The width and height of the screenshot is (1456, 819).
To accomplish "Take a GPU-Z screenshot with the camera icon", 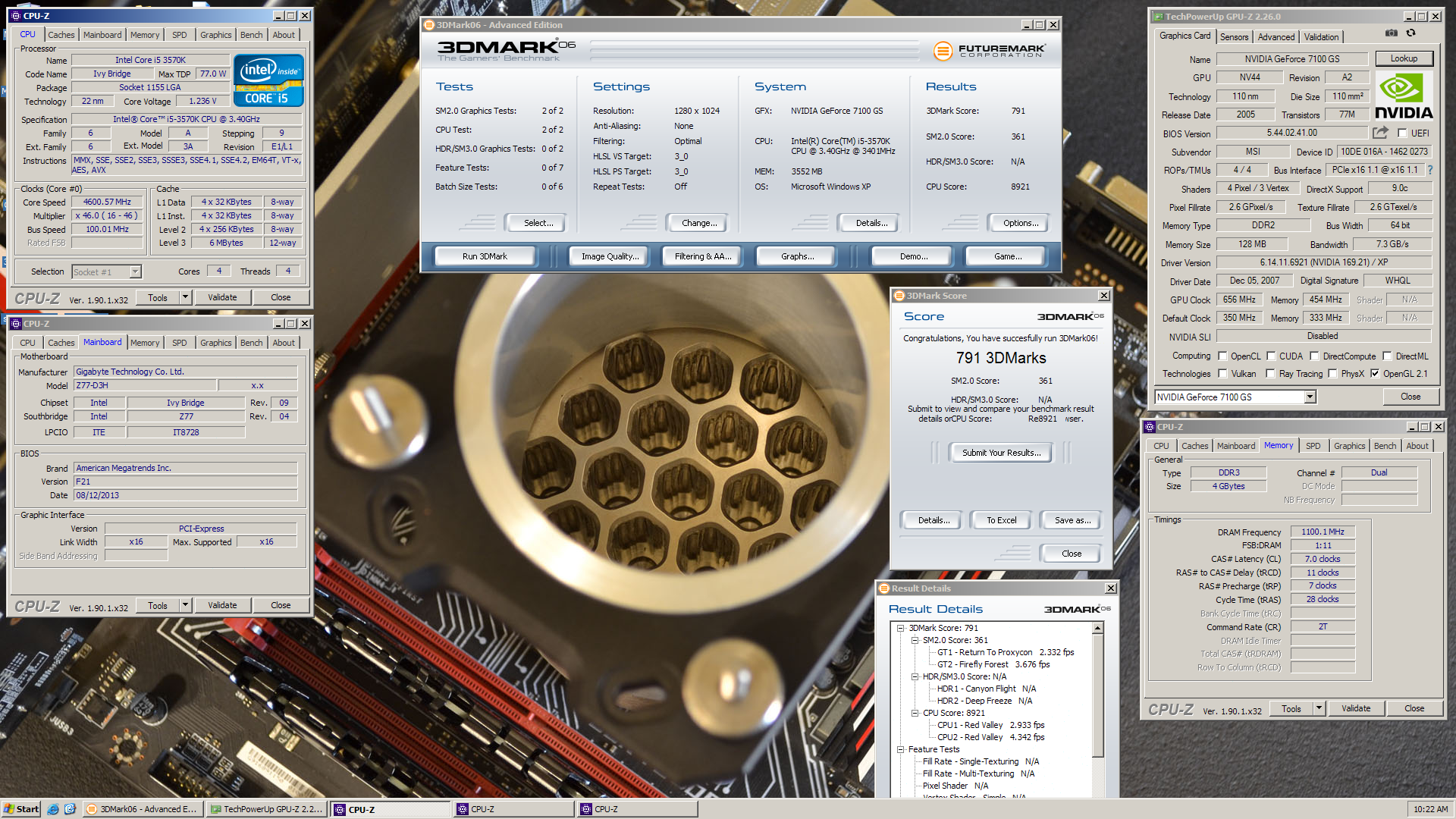I will coord(1391,33).
